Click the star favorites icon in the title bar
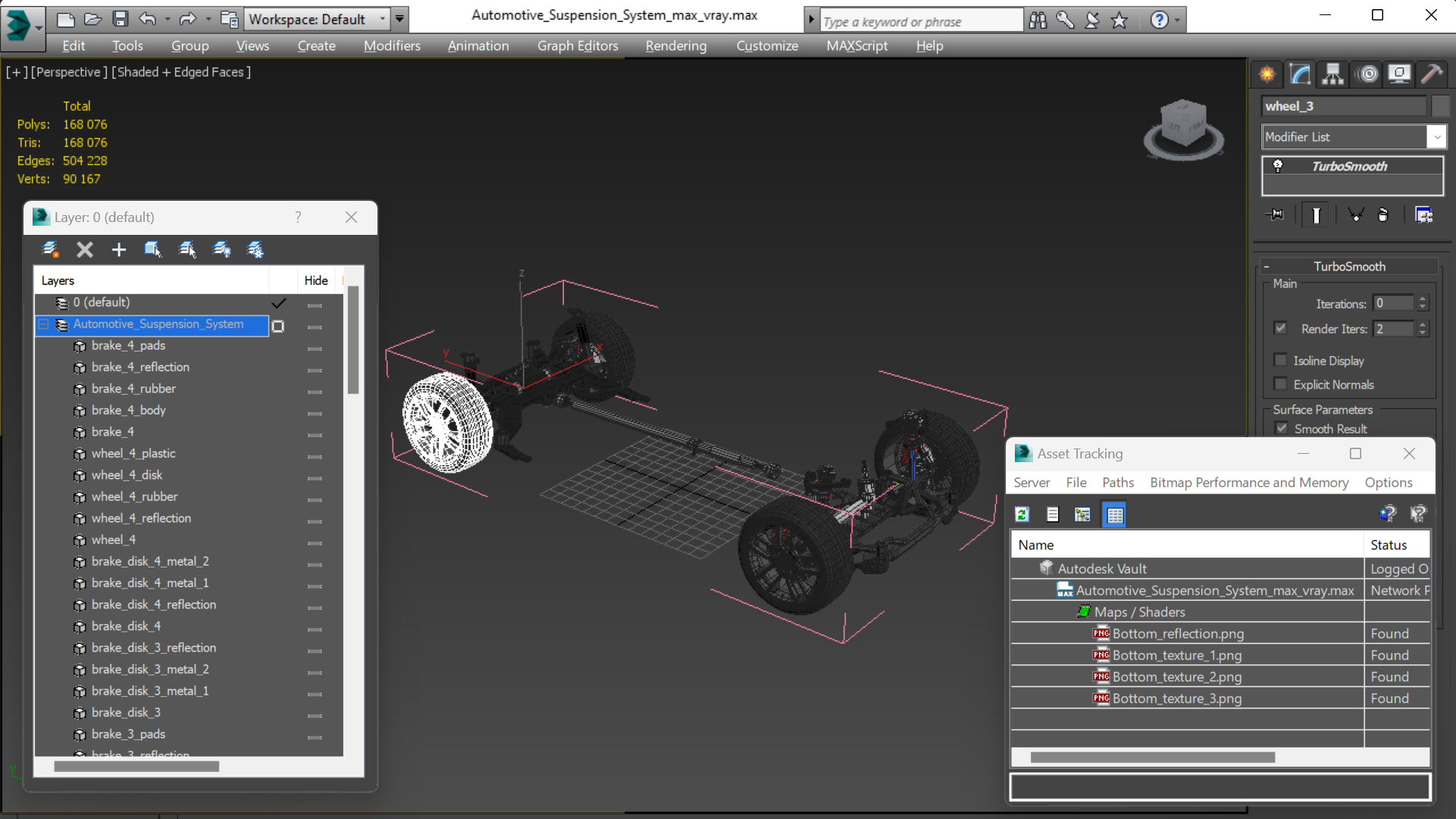Viewport: 1456px width, 819px height. click(1119, 20)
